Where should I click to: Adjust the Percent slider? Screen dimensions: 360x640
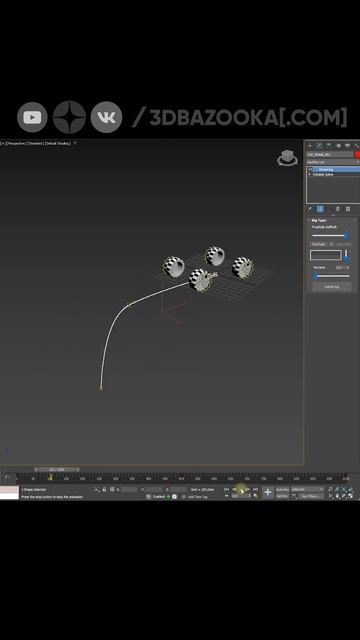click(x=331, y=276)
